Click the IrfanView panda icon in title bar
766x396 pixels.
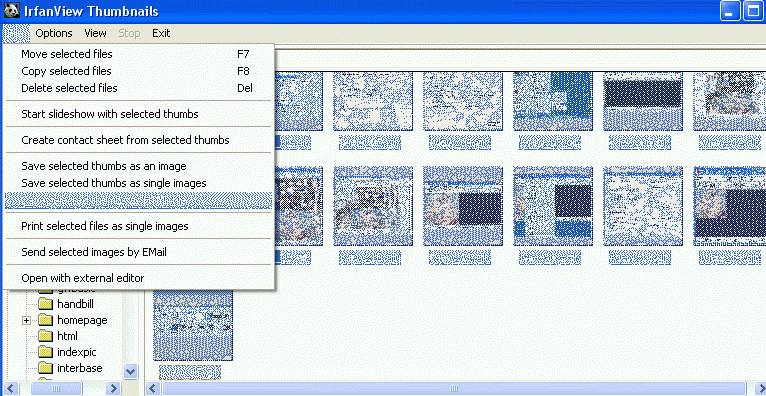click(x=11, y=10)
